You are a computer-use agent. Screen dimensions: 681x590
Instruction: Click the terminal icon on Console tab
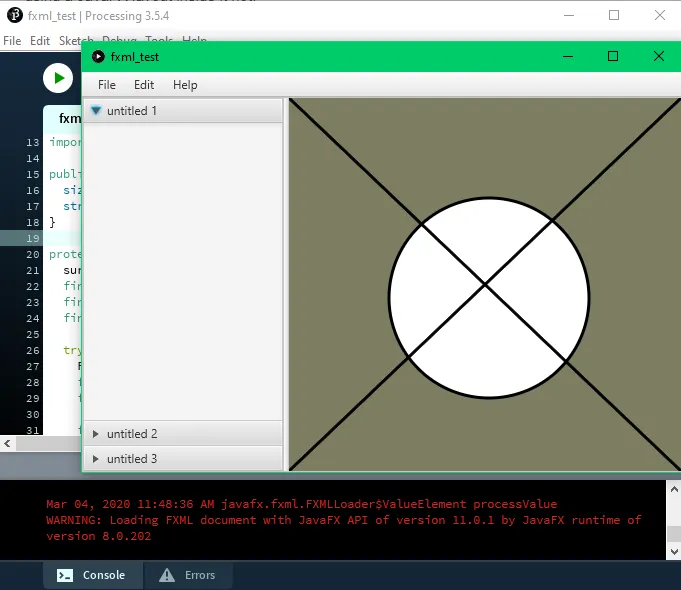(65, 575)
